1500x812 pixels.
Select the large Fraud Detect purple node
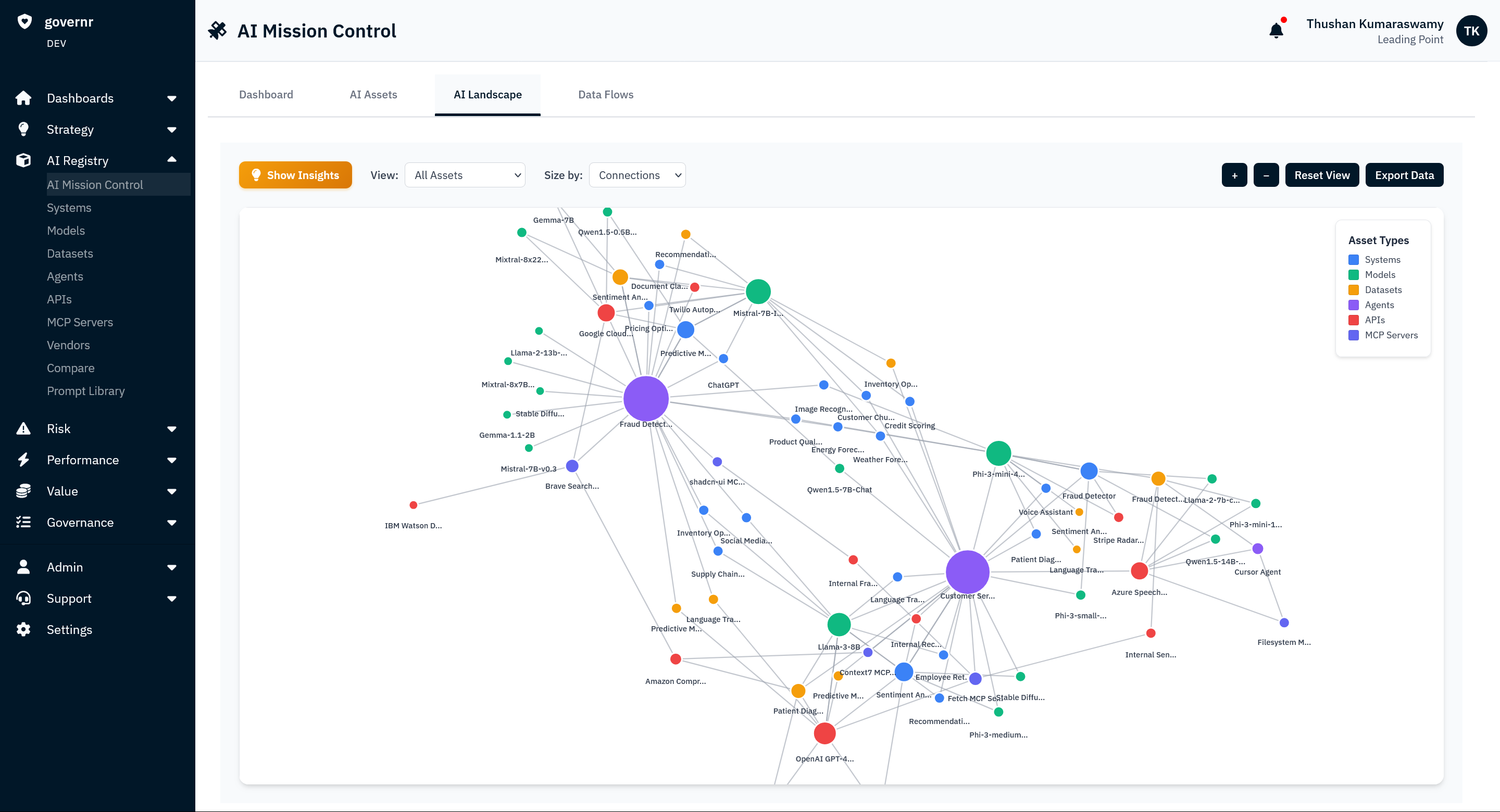pyautogui.click(x=645, y=399)
